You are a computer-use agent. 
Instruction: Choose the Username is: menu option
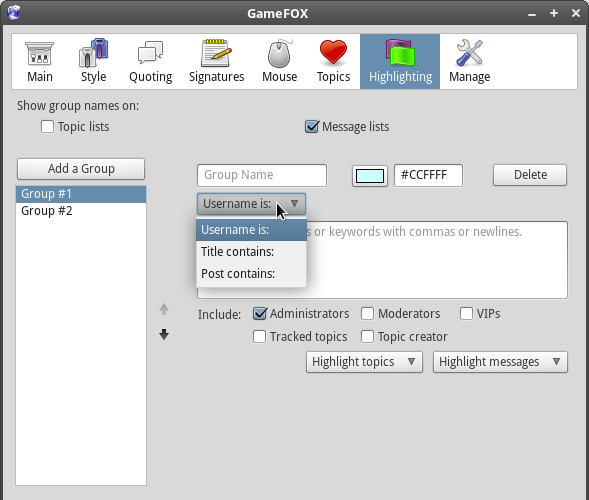(251, 230)
